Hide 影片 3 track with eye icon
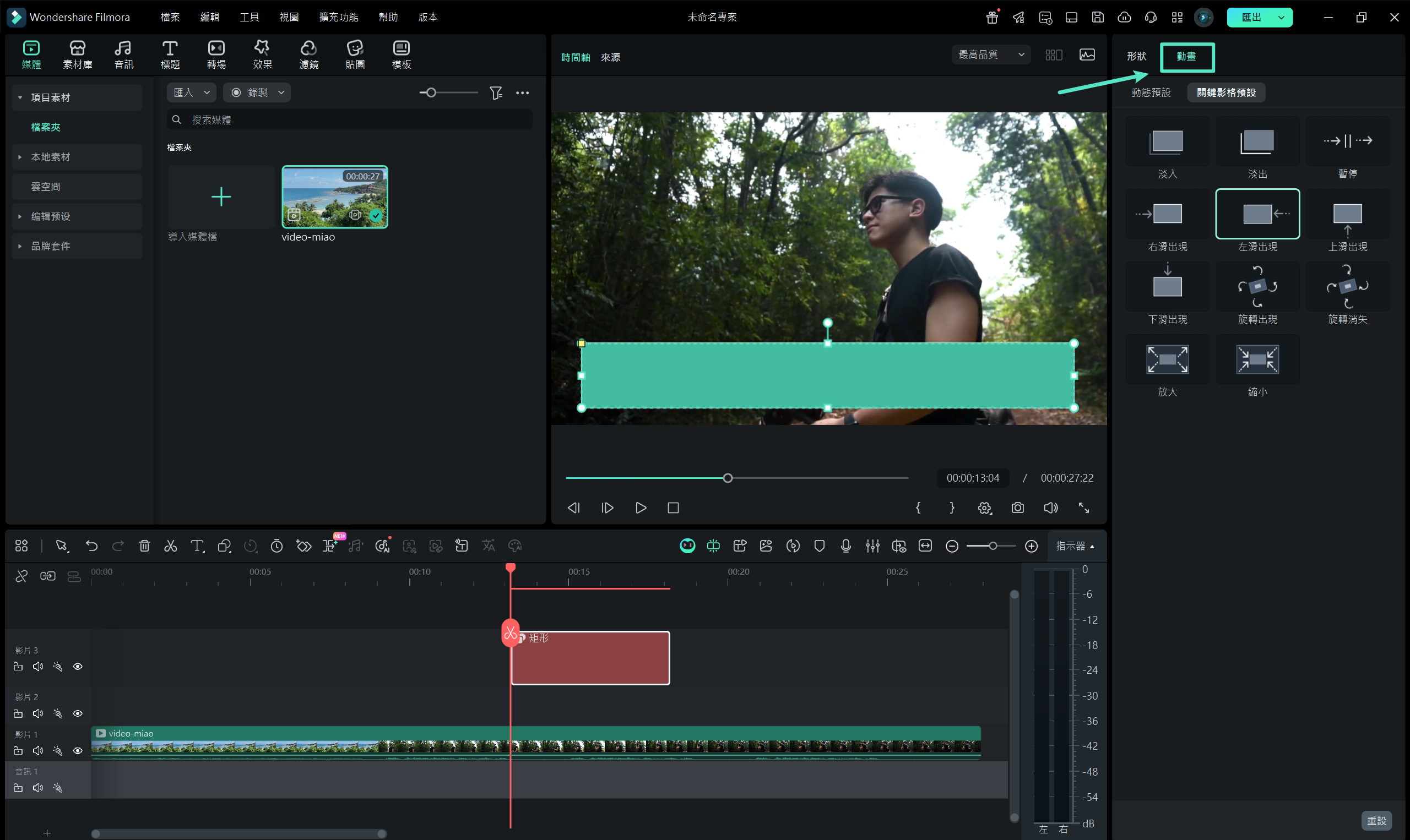This screenshot has width=1410, height=840. click(x=78, y=666)
